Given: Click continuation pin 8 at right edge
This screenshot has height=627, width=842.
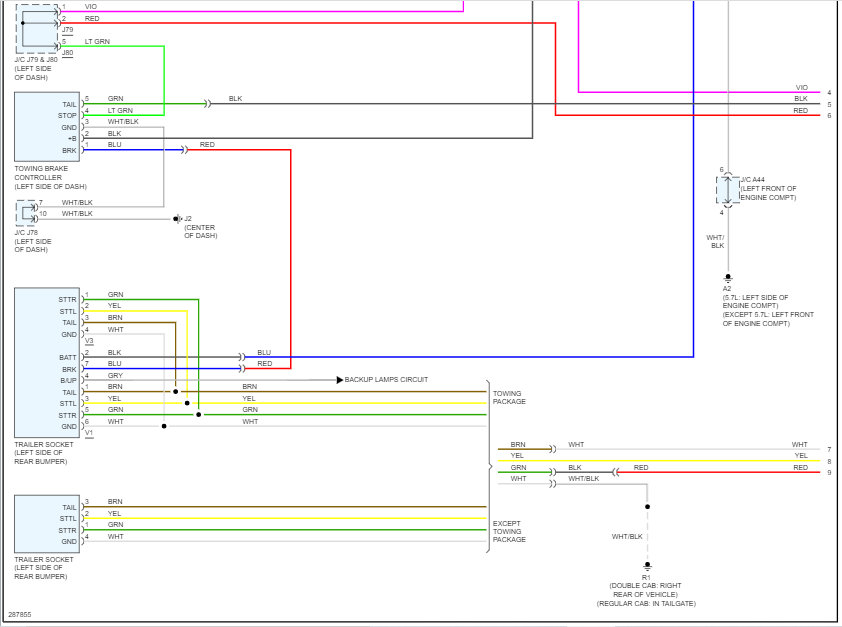Looking at the screenshot, I should tap(829, 461).
